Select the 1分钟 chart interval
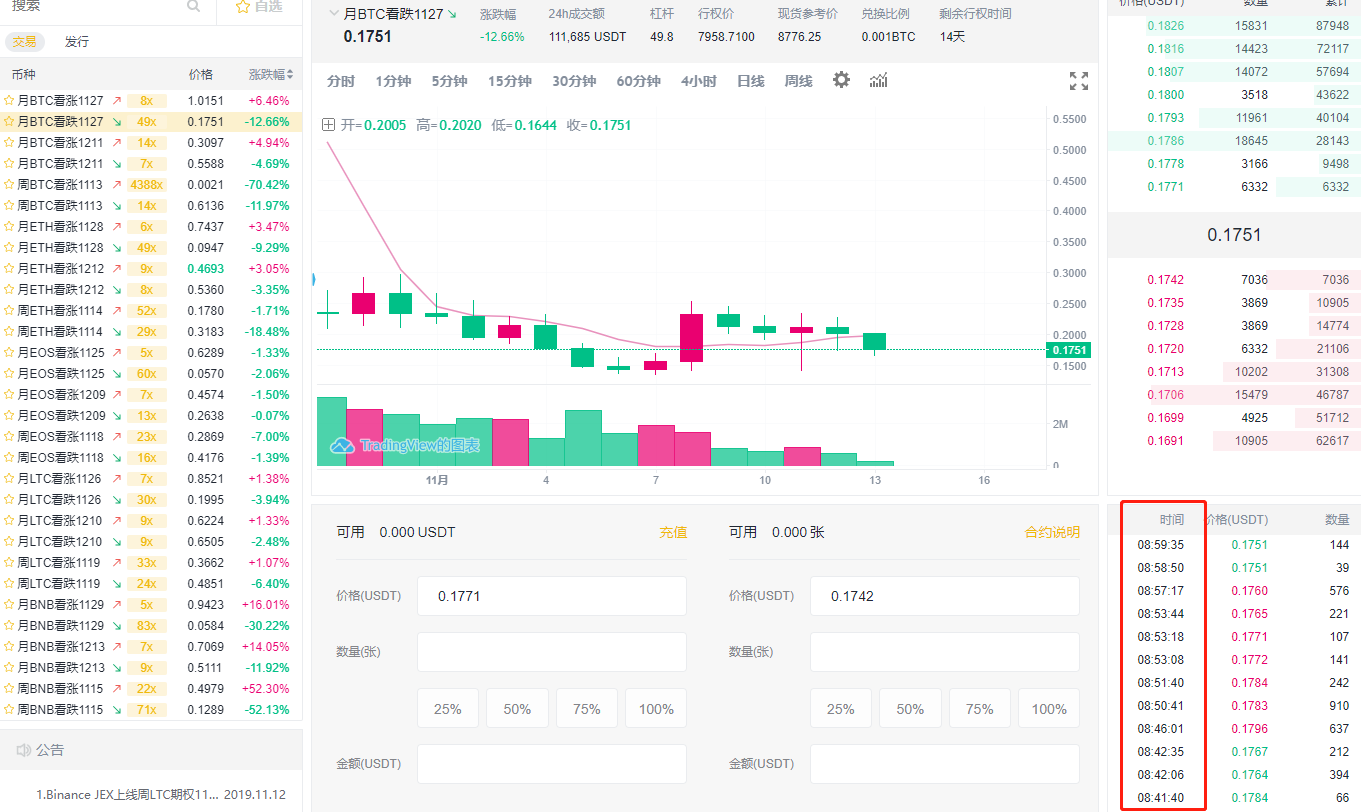The height and width of the screenshot is (812, 1361). [394, 81]
